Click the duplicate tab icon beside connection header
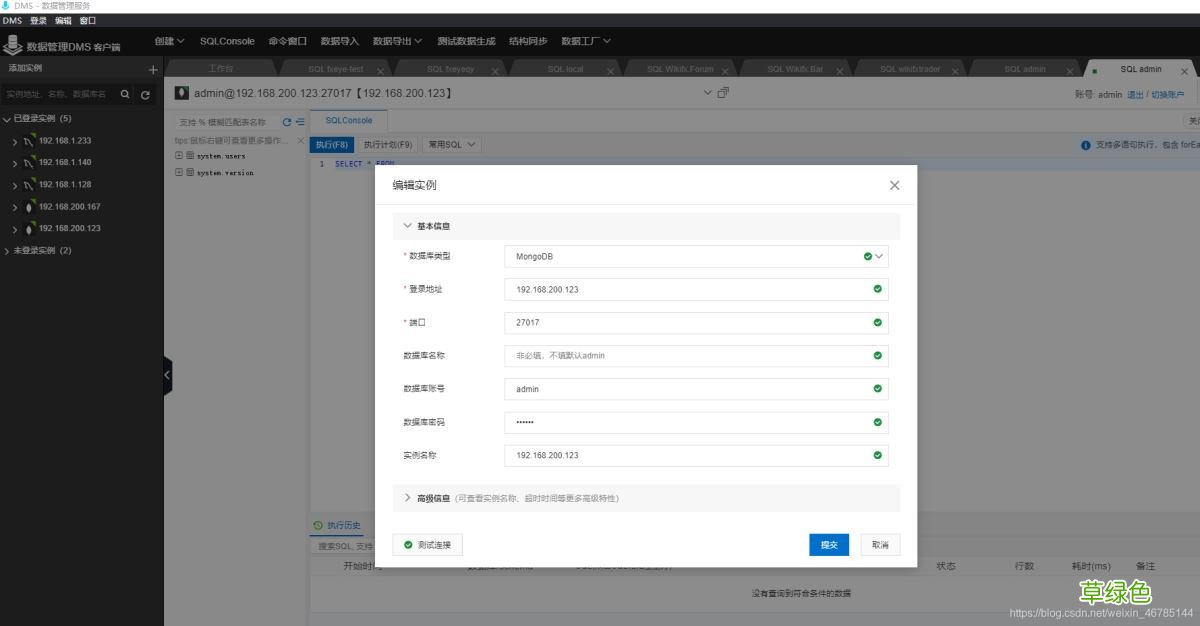Screen dimensions: 1200x626 tap(722, 91)
